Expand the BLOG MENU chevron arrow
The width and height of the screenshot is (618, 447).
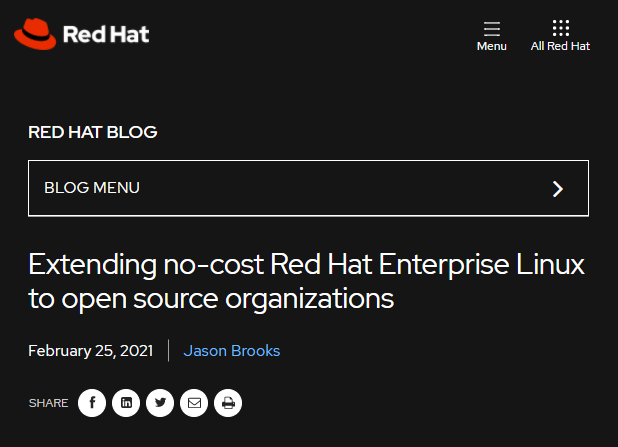[x=558, y=188]
